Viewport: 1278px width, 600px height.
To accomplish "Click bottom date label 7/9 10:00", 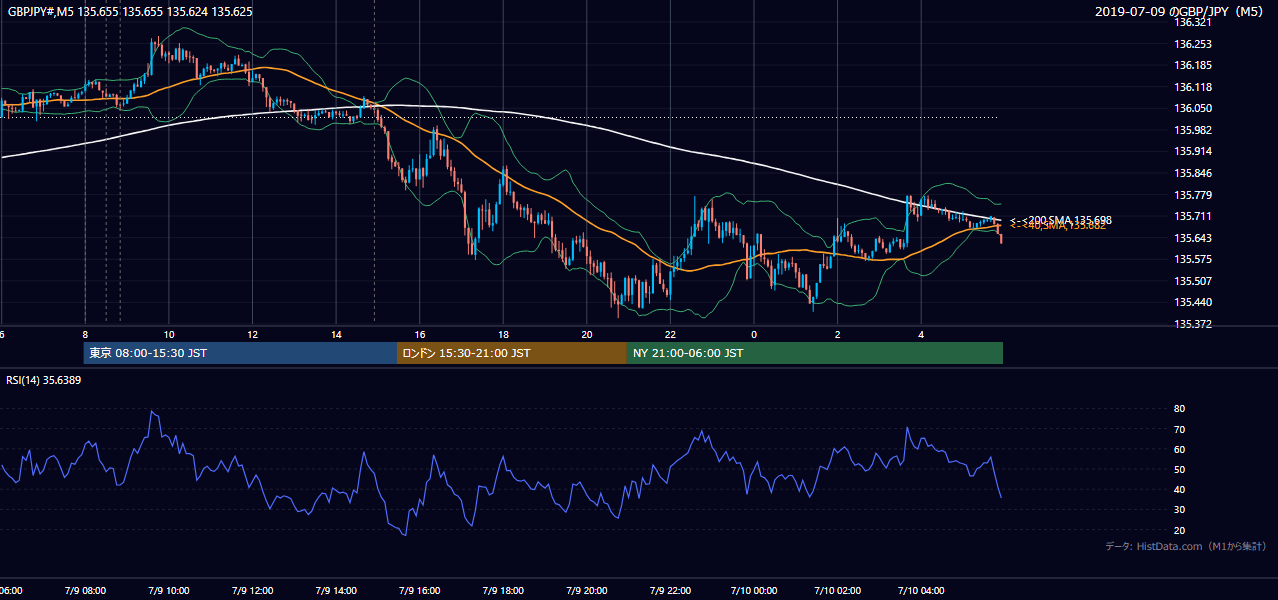I will 168,591.
